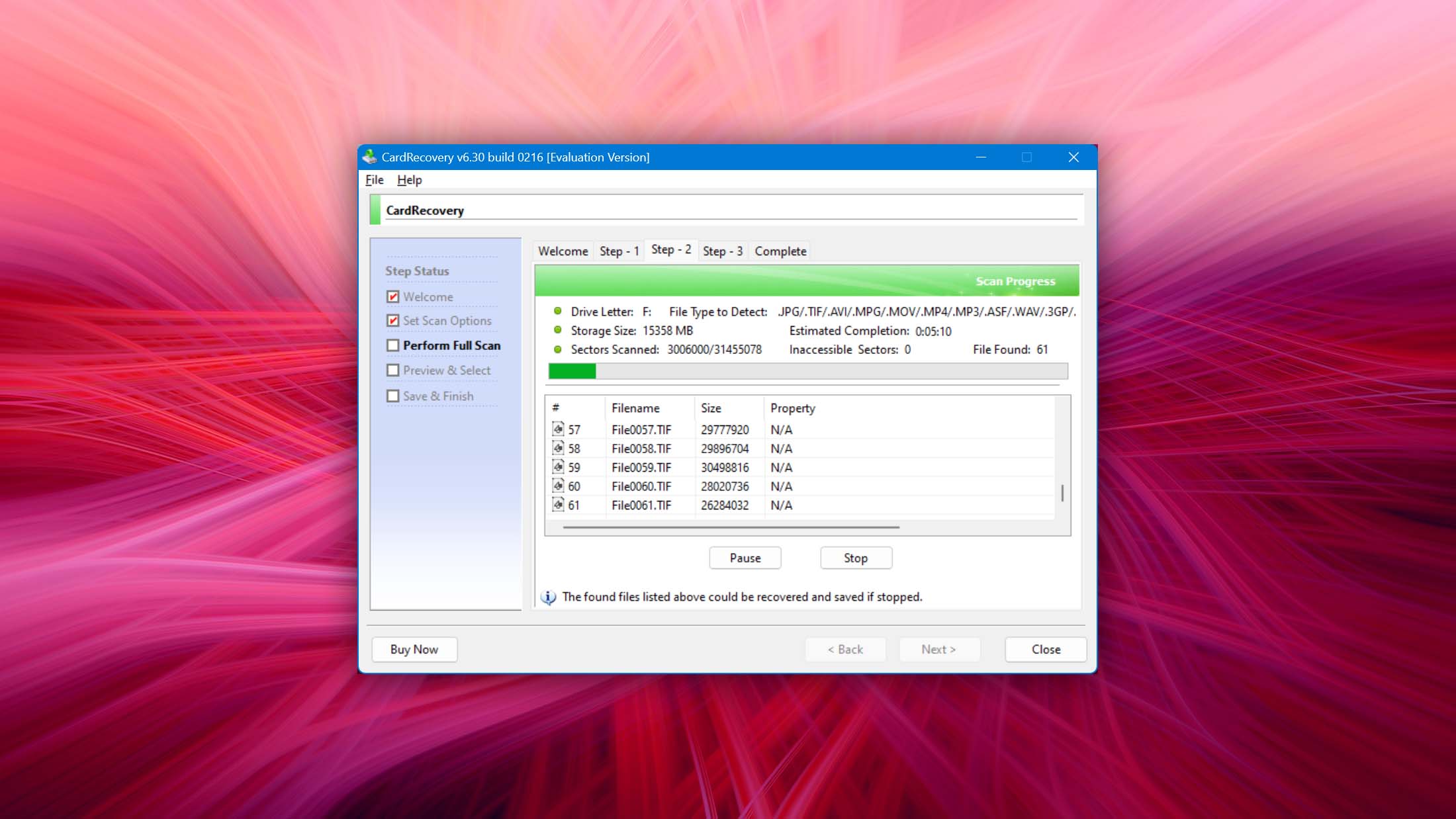Select File0058.TIF in the list
Viewport: 1456px width, 819px height.
(641, 449)
